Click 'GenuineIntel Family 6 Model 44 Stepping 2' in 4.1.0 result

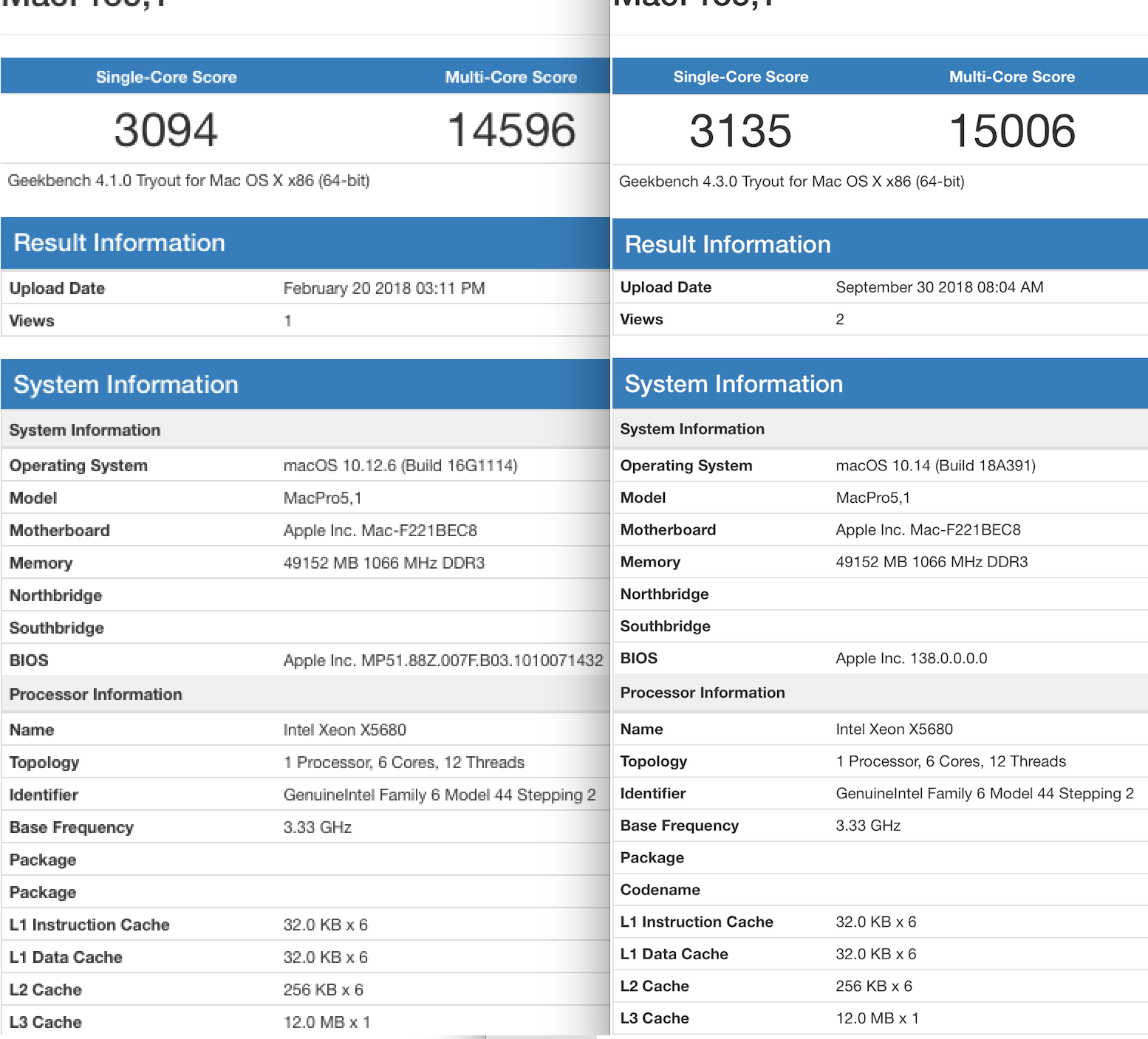440,795
